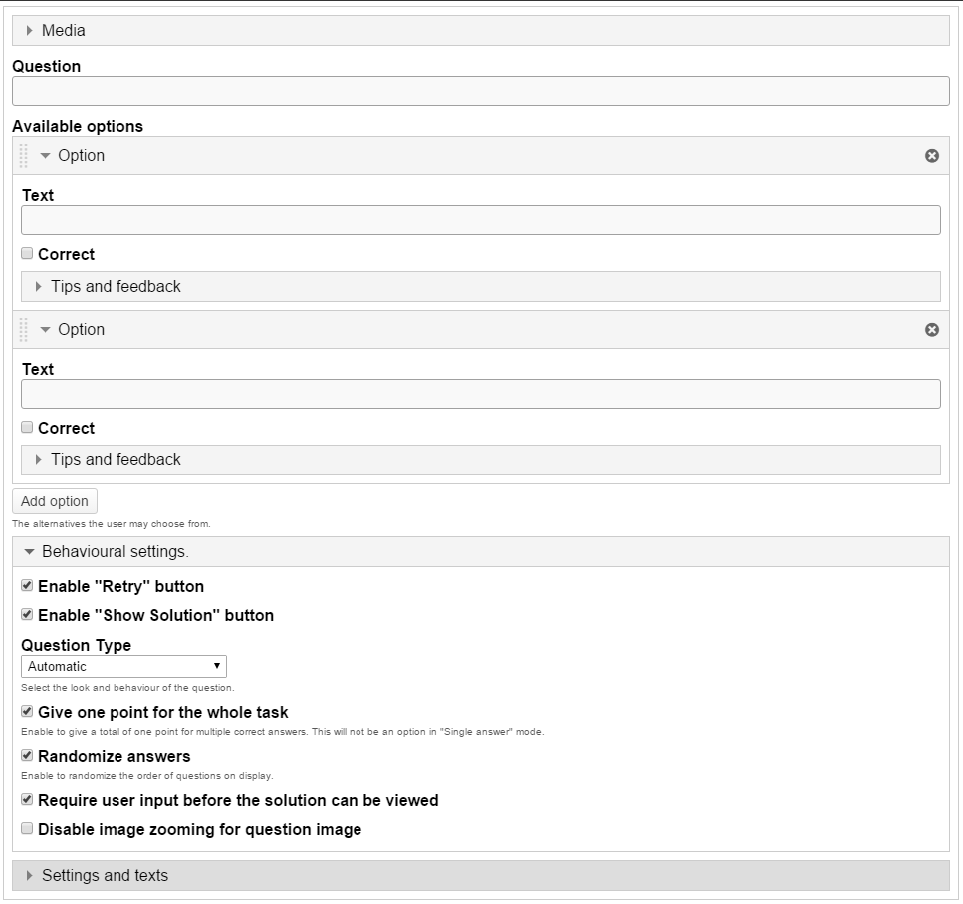This screenshot has width=963, height=904.
Task: Open the Question Type dropdown
Action: tap(124, 667)
